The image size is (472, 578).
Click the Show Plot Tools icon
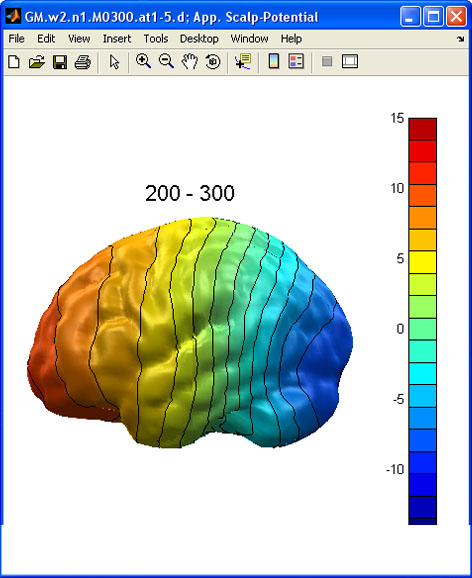350,61
